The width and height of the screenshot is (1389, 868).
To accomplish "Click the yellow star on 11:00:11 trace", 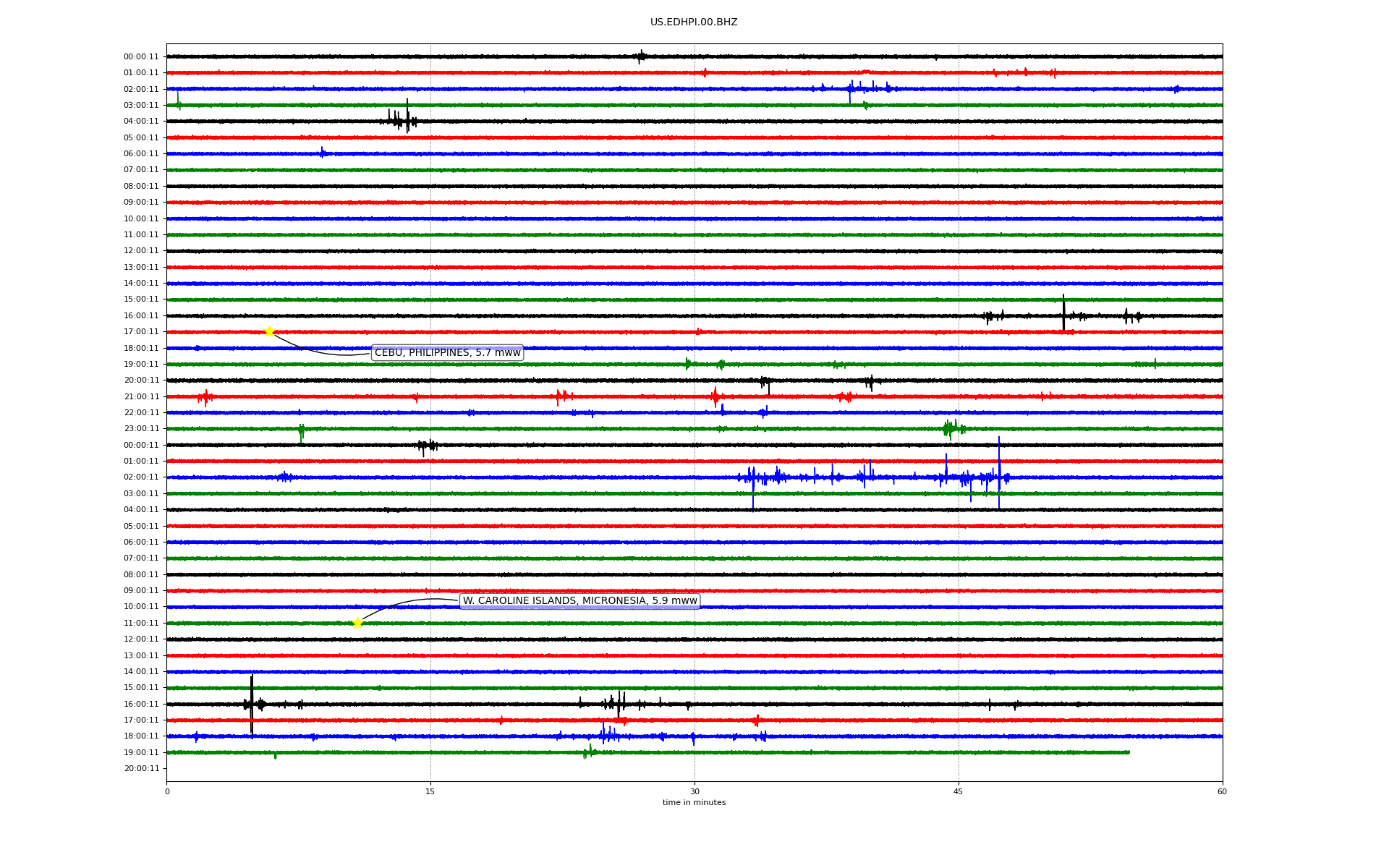I will [x=357, y=623].
